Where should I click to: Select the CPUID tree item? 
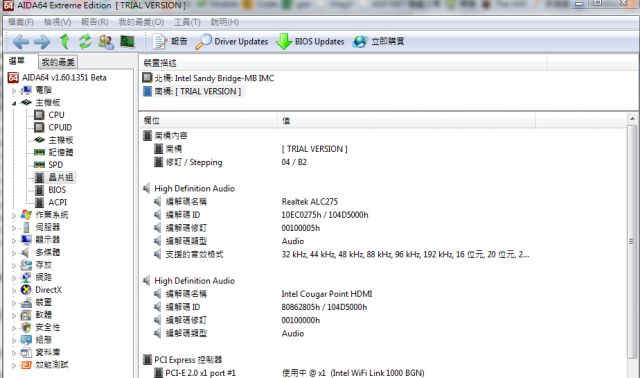(60, 127)
